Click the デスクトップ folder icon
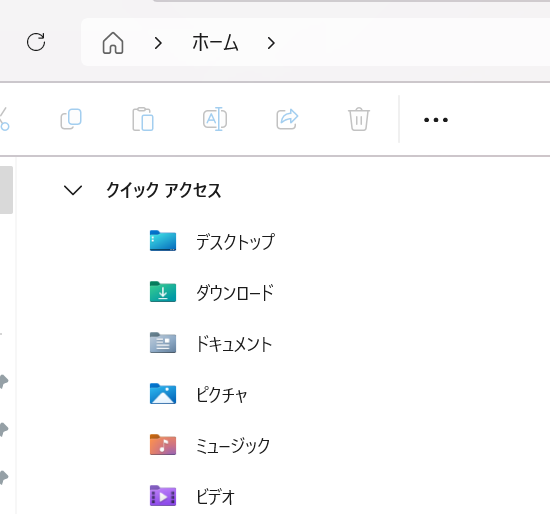The width and height of the screenshot is (550, 514). [x=163, y=241]
